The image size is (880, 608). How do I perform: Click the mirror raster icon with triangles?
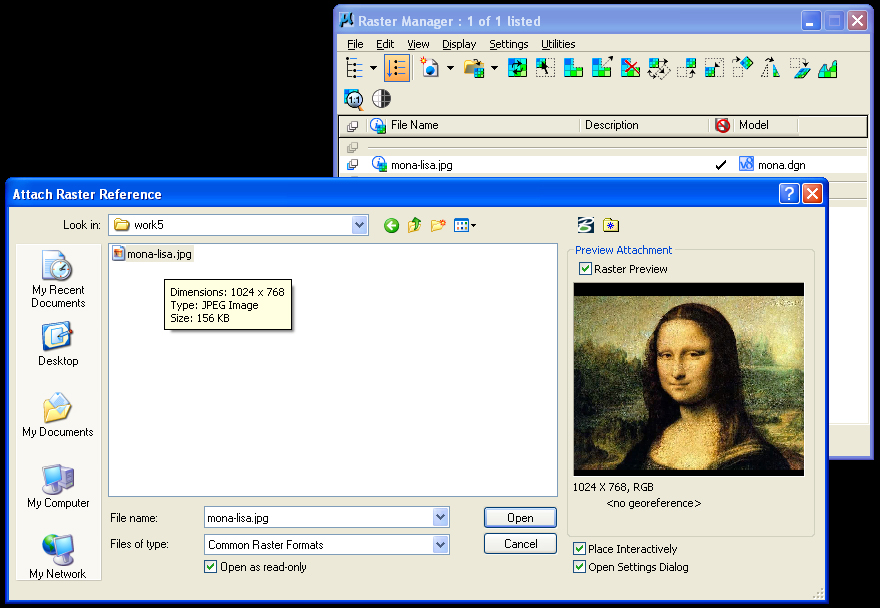[x=771, y=68]
